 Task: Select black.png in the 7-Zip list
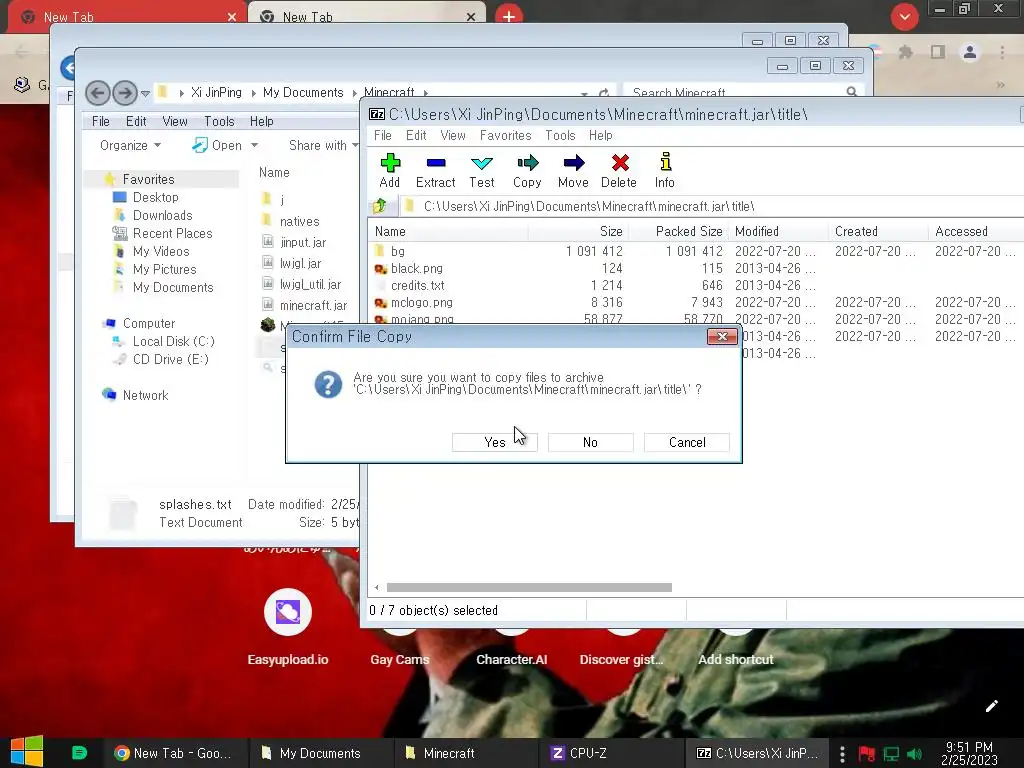[x=417, y=268]
